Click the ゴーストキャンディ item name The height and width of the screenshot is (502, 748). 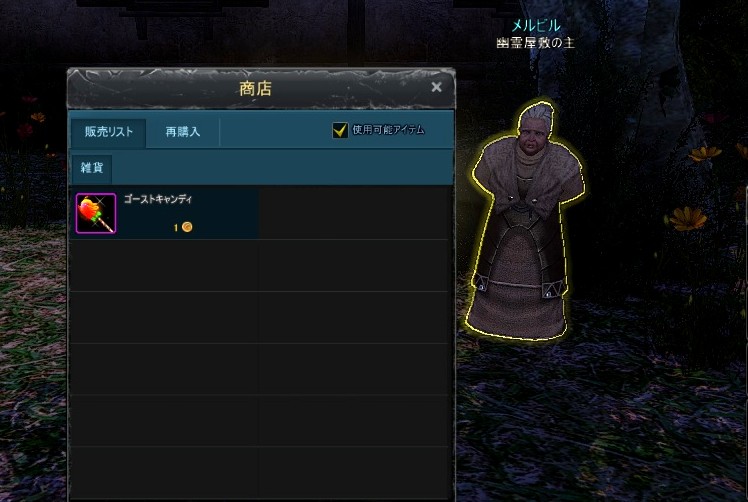[158, 199]
